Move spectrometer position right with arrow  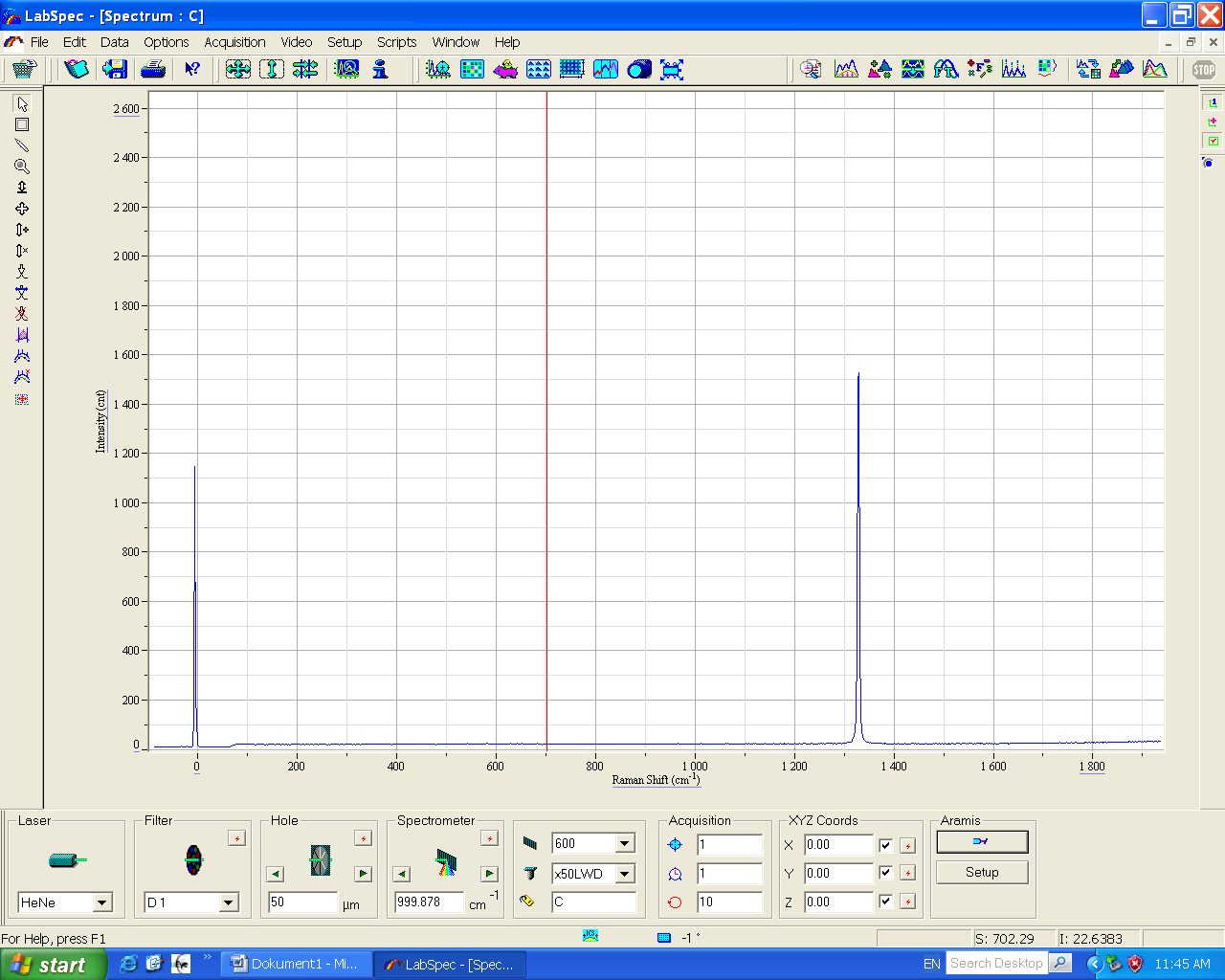click(x=489, y=874)
